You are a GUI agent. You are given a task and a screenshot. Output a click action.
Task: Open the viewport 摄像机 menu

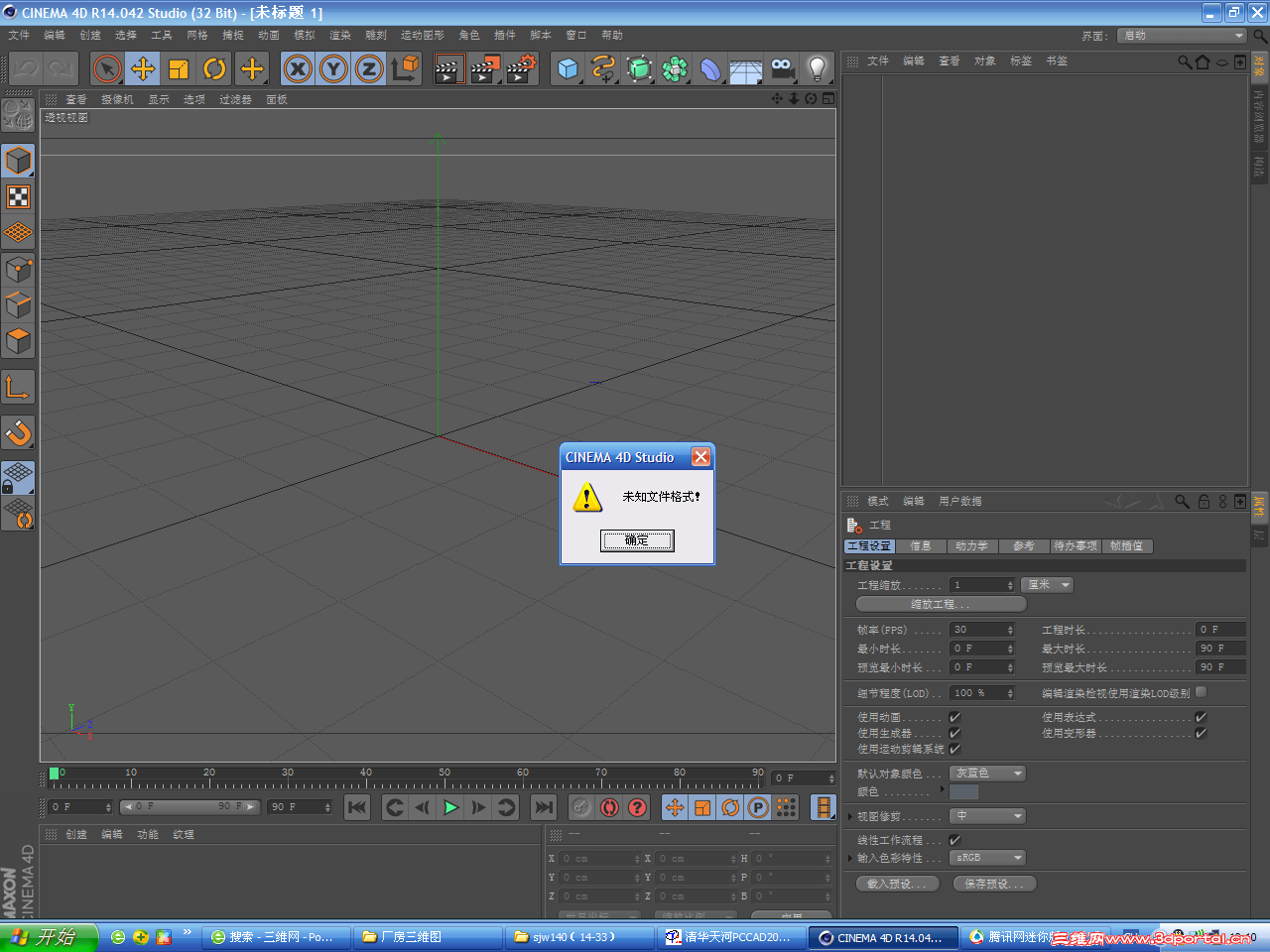(117, 99)
